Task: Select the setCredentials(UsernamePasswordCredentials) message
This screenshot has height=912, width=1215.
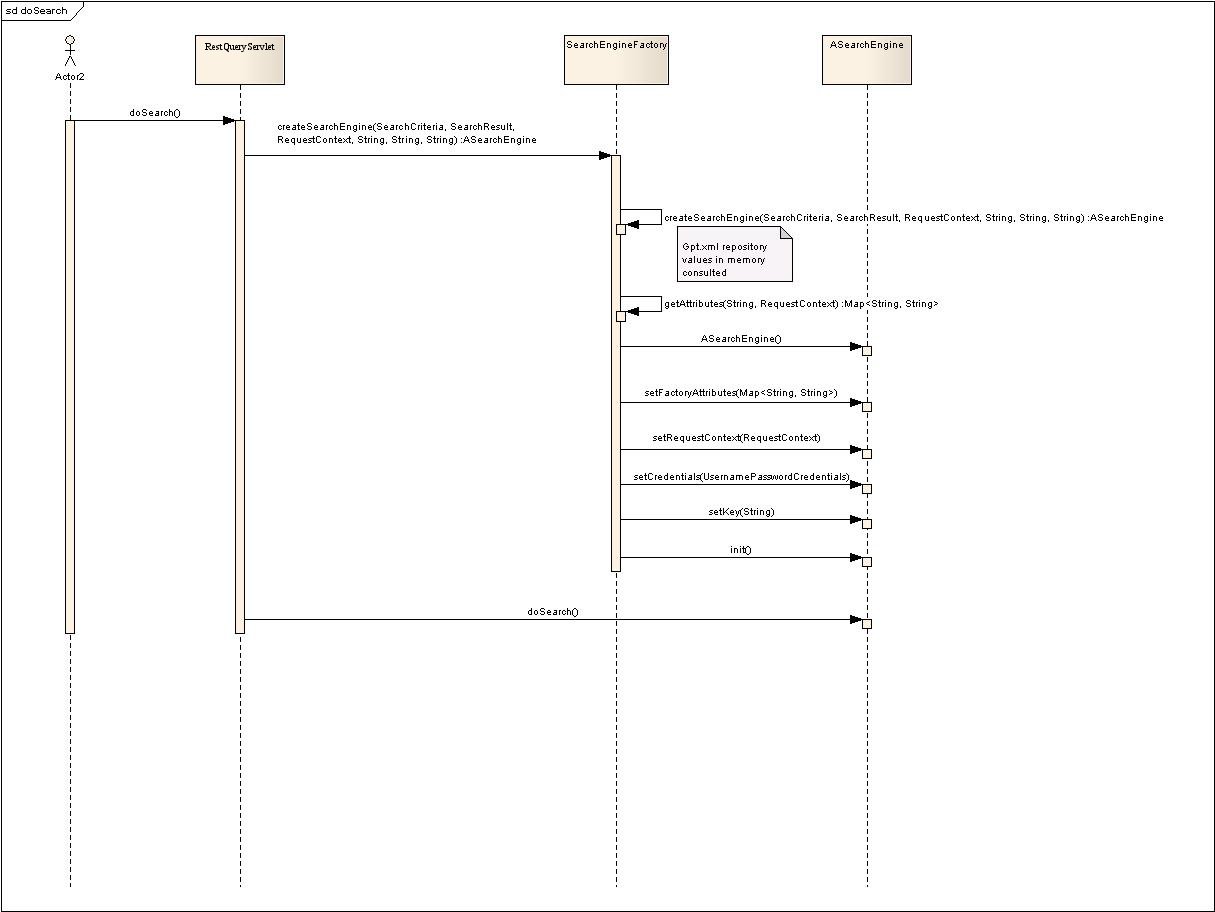Action: [741, 477]
